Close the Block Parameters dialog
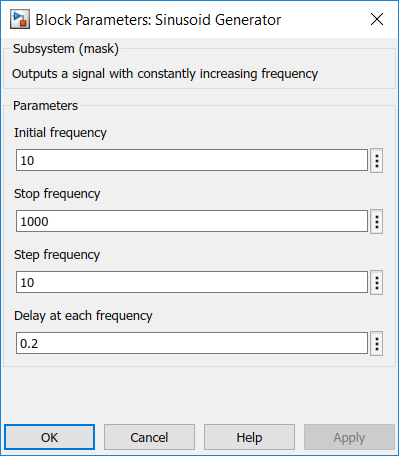The height and width of the screenshot is (456, 399). point(377,19)
